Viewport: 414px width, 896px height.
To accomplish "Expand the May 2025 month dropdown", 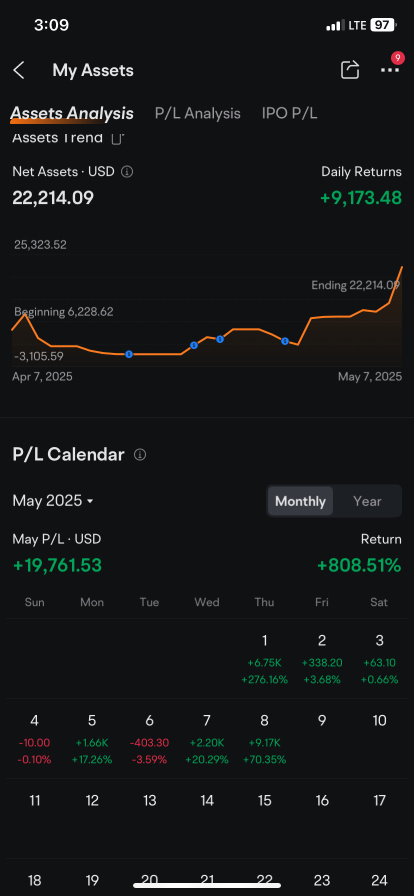I will click(53, 501).
